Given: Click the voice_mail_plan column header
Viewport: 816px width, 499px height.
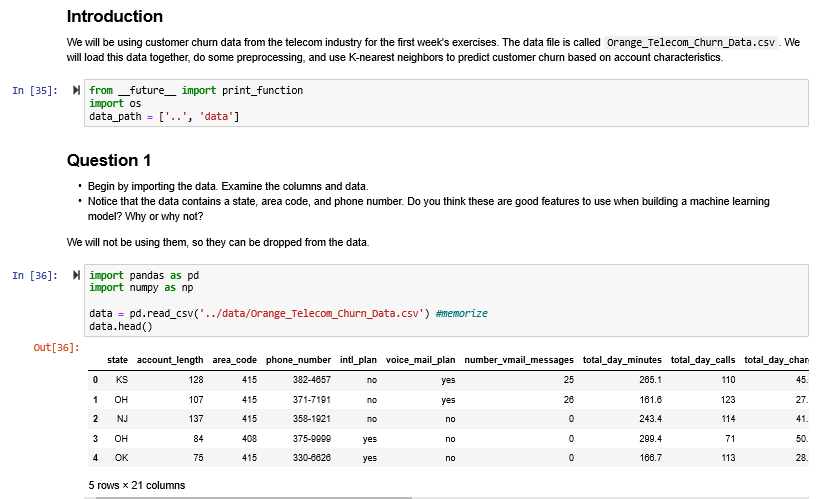Looking at the screenshot, I should coord(420,360).
